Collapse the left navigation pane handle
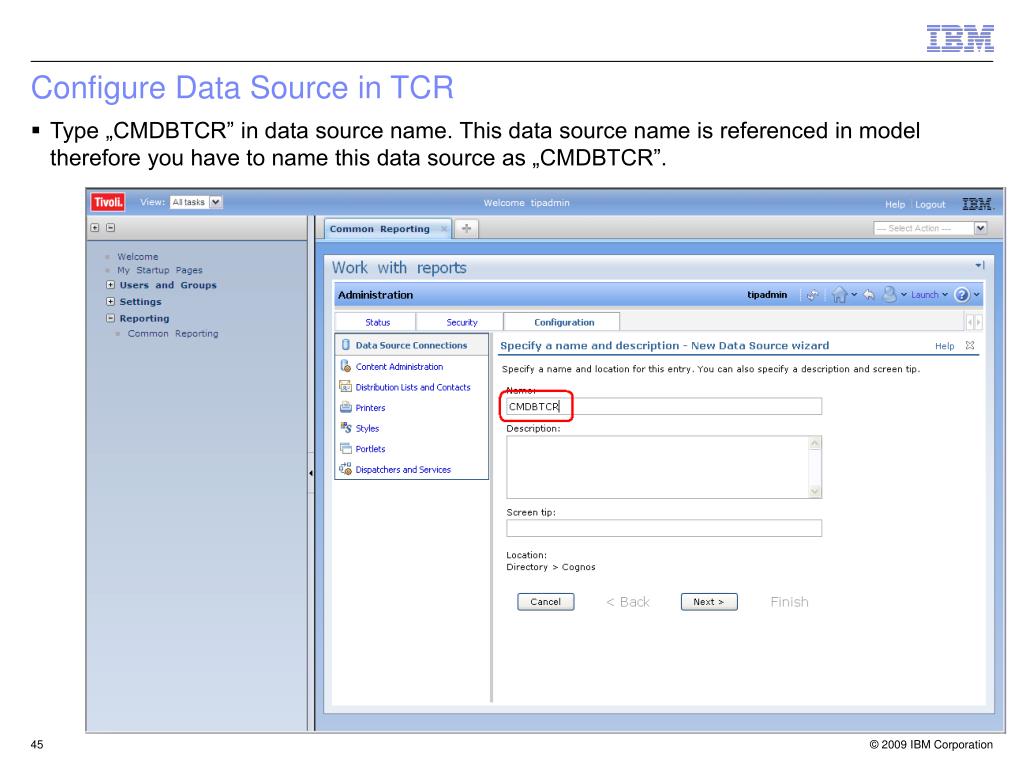 pos(311,473)
